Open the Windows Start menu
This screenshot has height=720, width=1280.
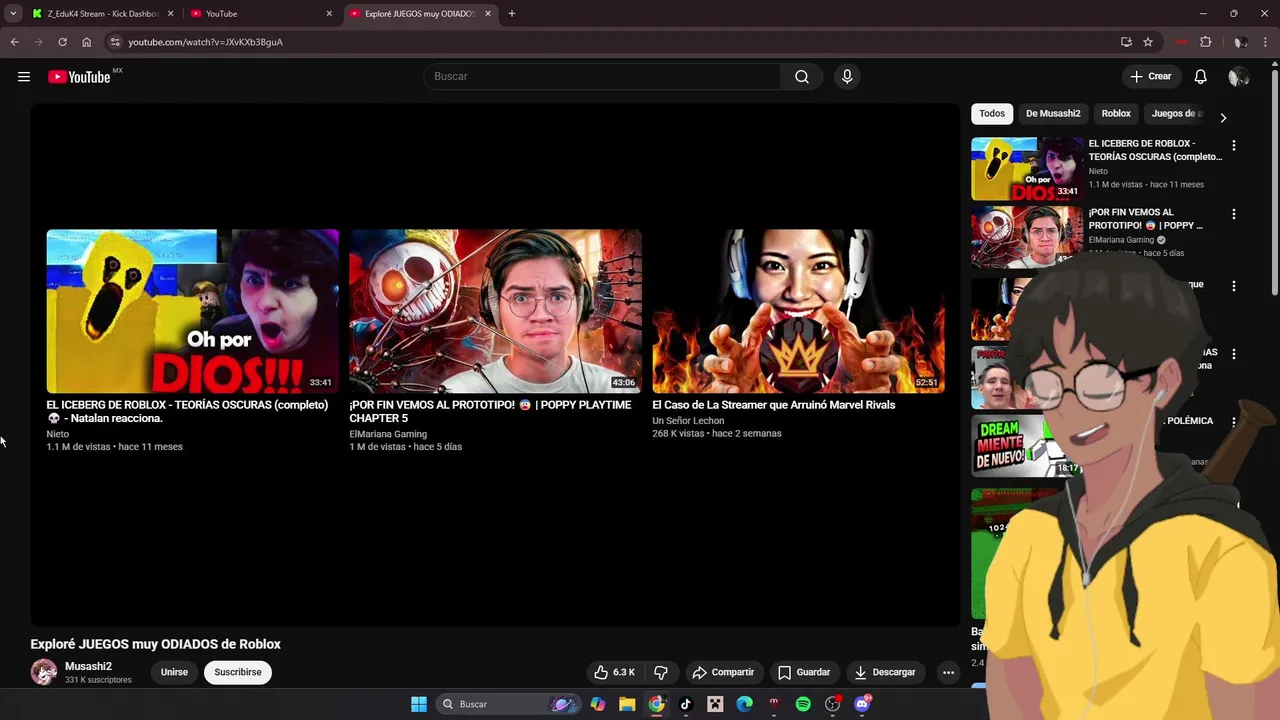419,704
